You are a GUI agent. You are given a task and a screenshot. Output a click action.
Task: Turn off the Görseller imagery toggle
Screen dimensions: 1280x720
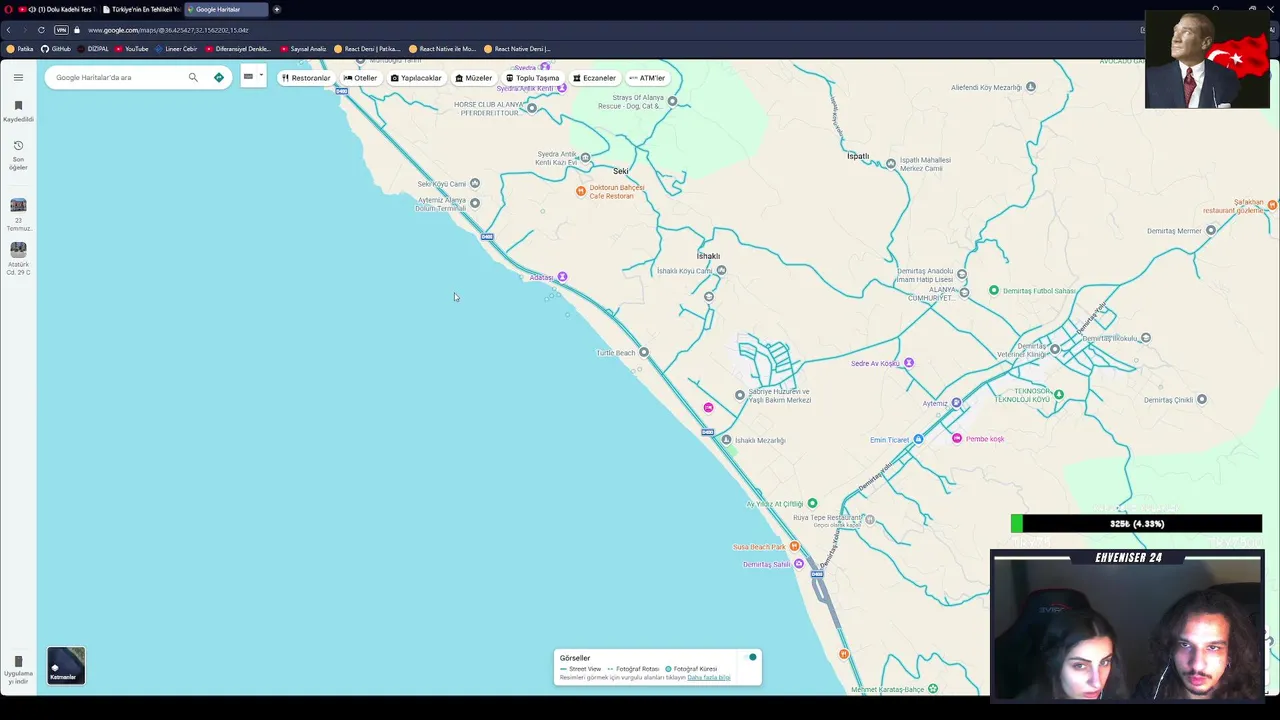tap(752, 657)
